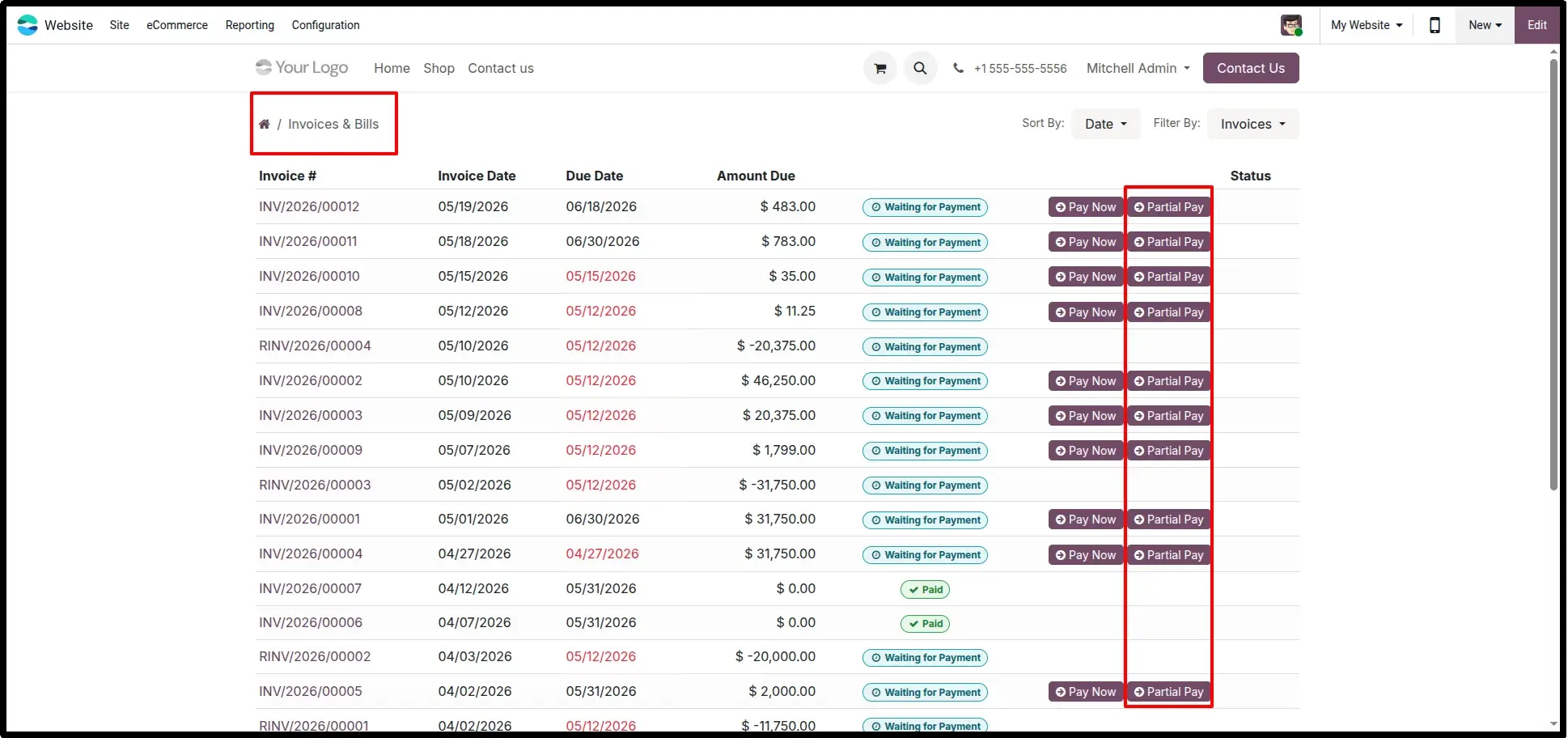Open the Site menu
The height and width of the screenshot is (738, 1568).
point(120,25)
